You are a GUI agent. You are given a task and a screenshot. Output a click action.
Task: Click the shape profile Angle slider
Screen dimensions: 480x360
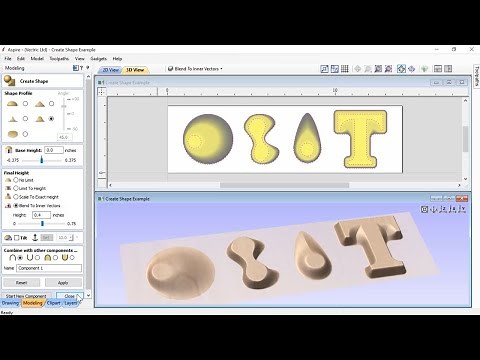(x=64, y=106)
